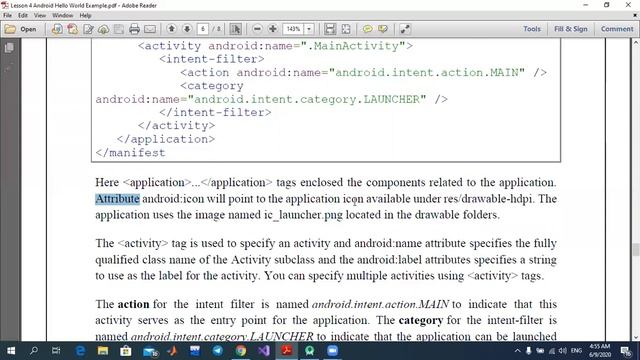Click the bold word category
This screenshot has height=360, width=640.
click(420, 320)
